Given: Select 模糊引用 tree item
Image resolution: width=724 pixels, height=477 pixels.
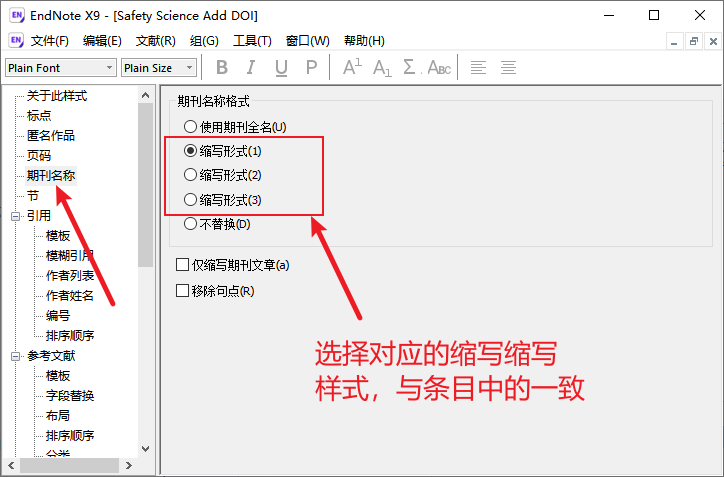Looking at the screenshot, I should [x=70, y=255].
